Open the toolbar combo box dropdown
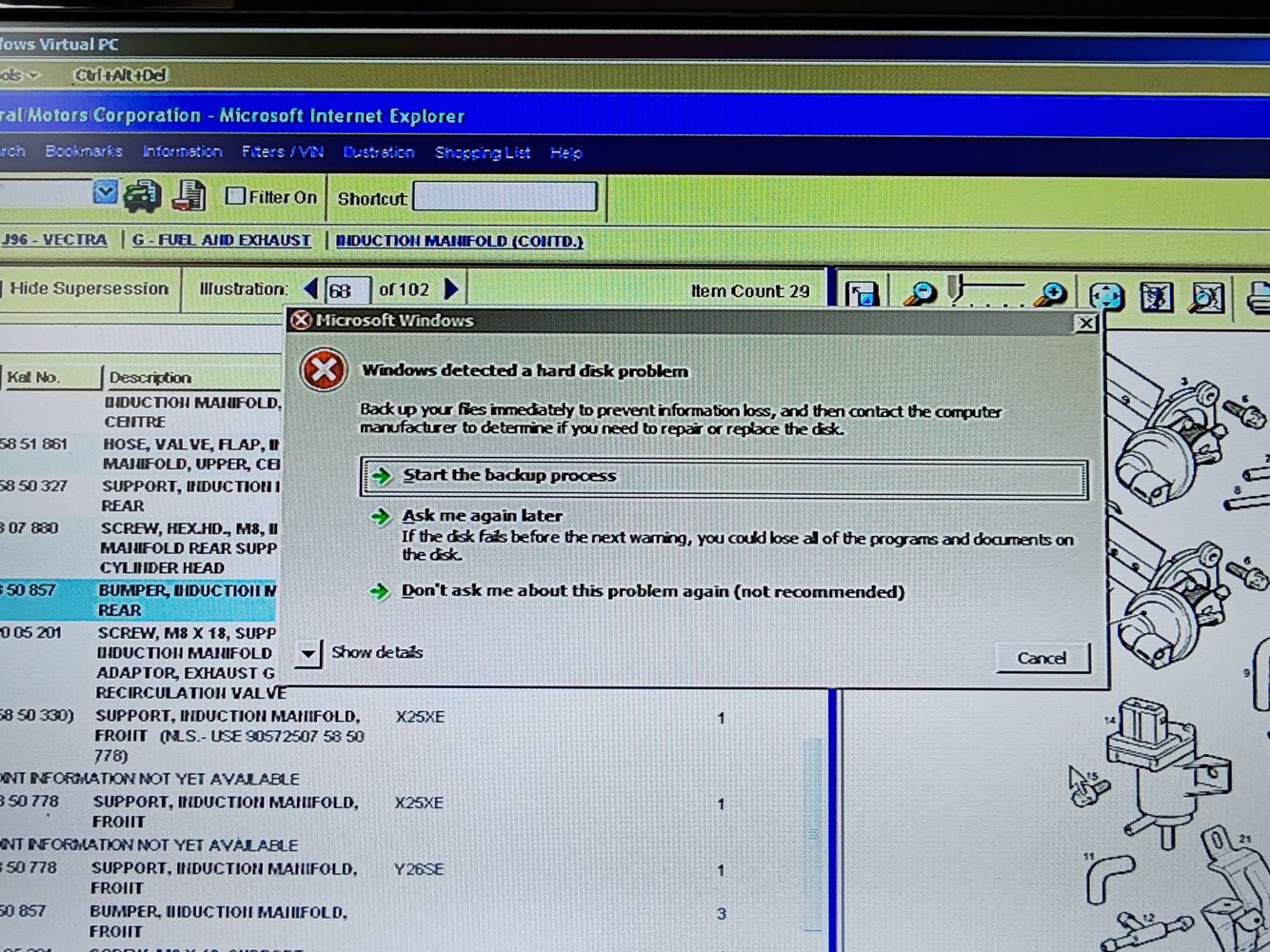1270x952 pixels. 106,193
